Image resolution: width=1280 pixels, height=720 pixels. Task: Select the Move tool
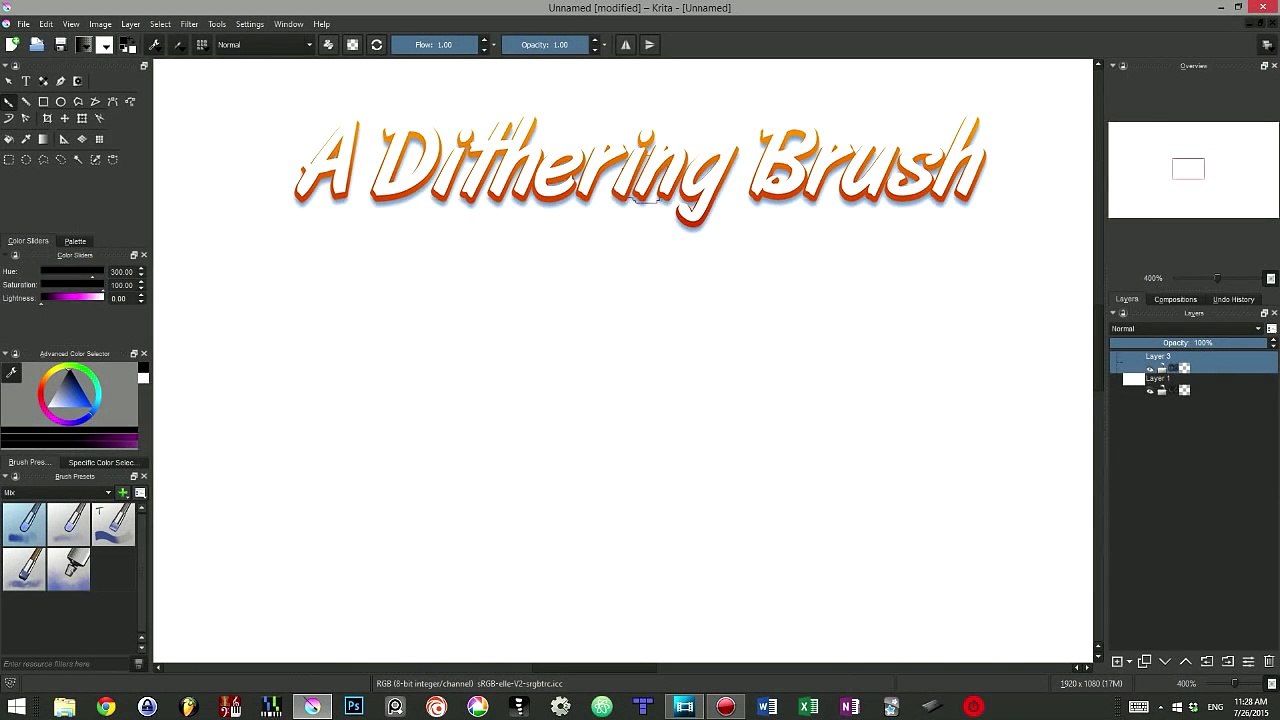[x=64, y=118]
